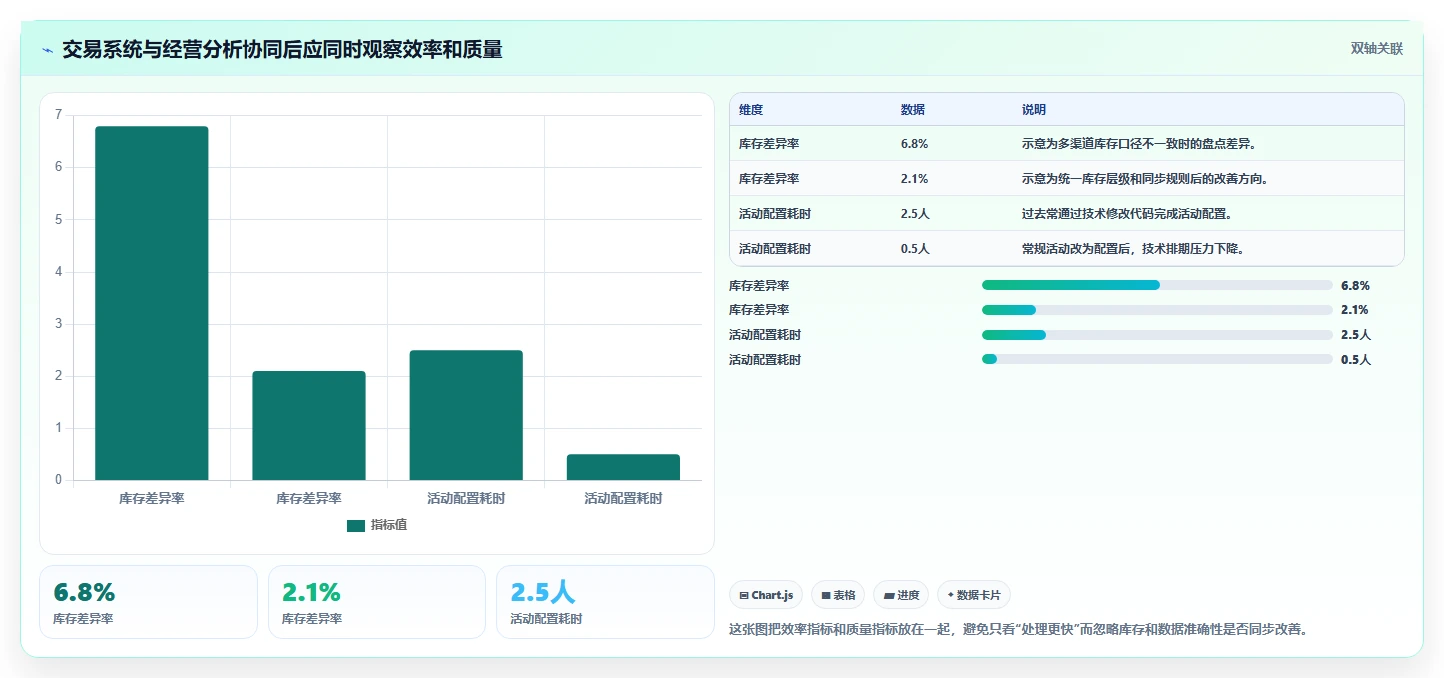Viewport: 1444px width, 678px height.
Task: Click the y-axis label 7 on the chart
Action: 58,115
